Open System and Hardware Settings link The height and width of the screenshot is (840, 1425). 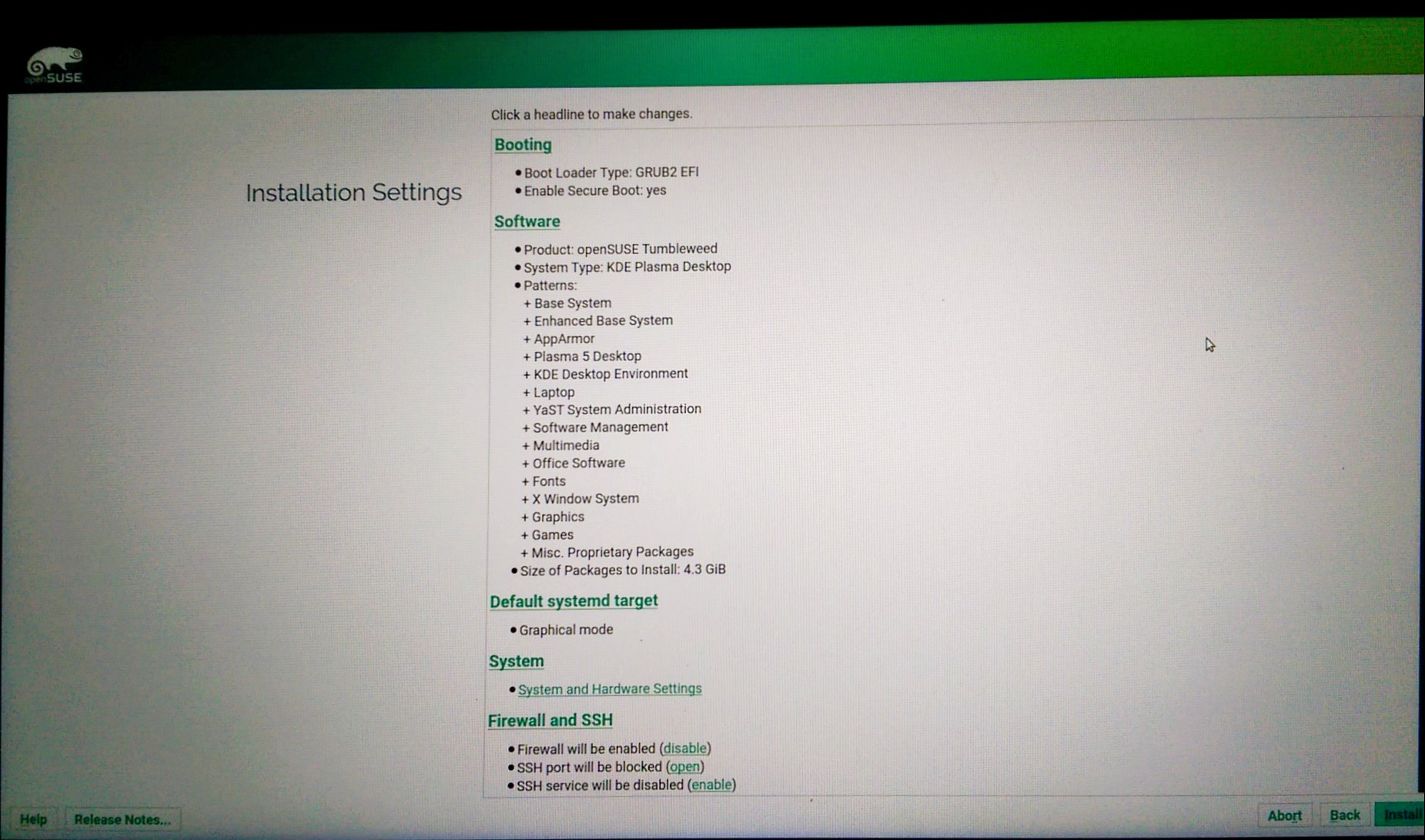(x=610, y=689)
